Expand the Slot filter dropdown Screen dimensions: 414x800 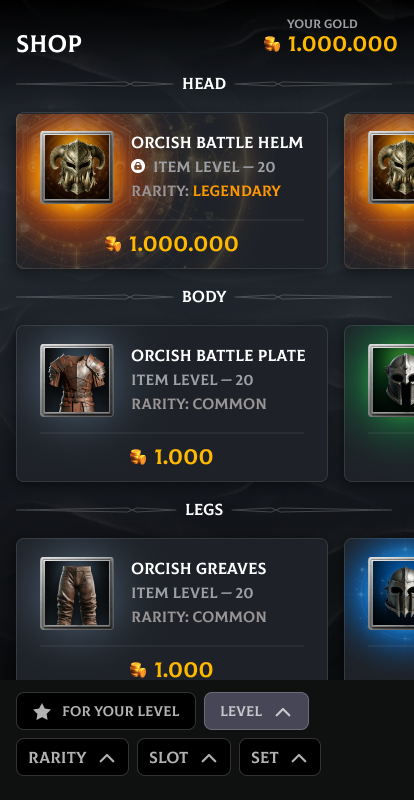[184, 757]
